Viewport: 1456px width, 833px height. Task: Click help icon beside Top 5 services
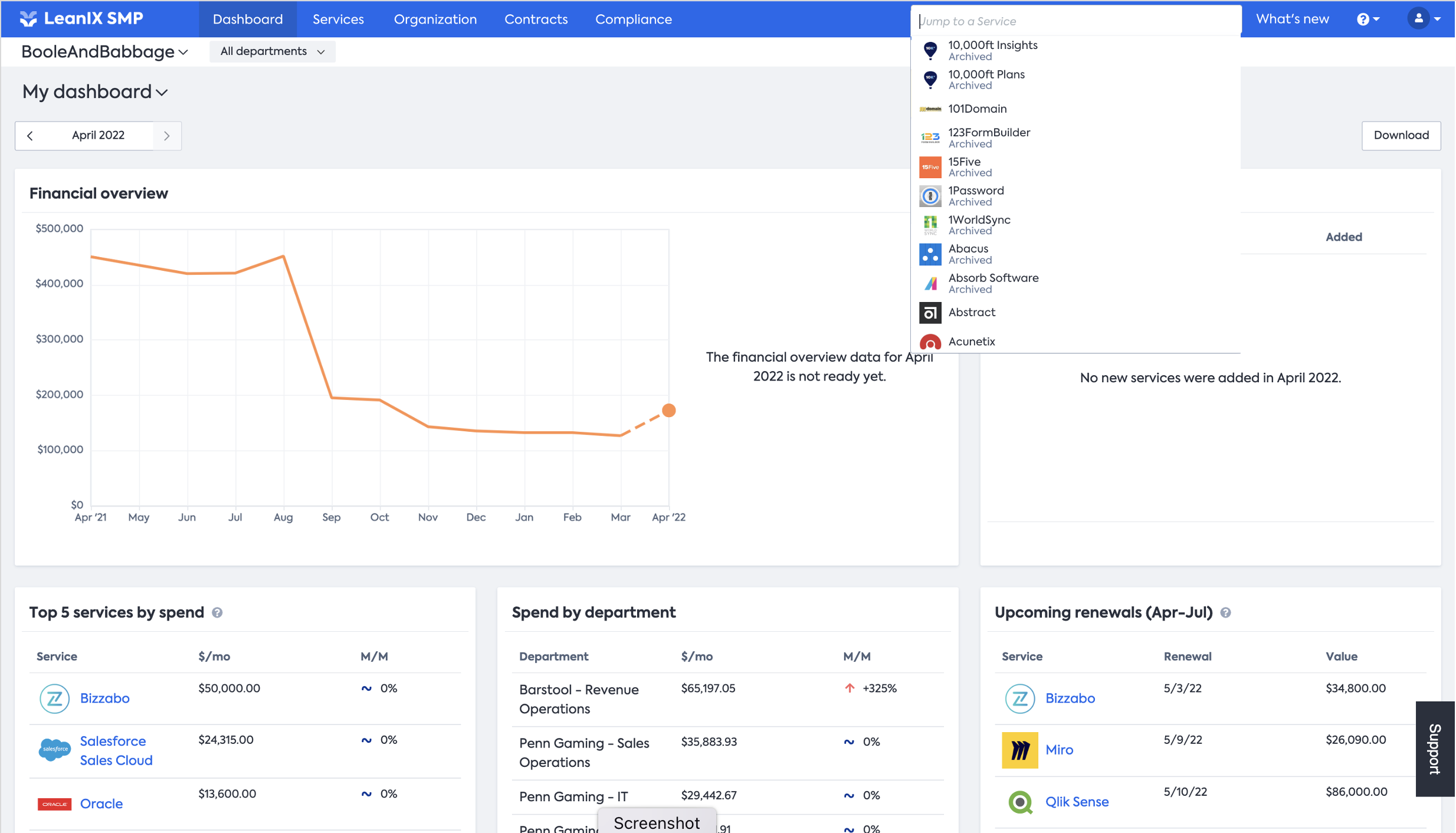217,613
